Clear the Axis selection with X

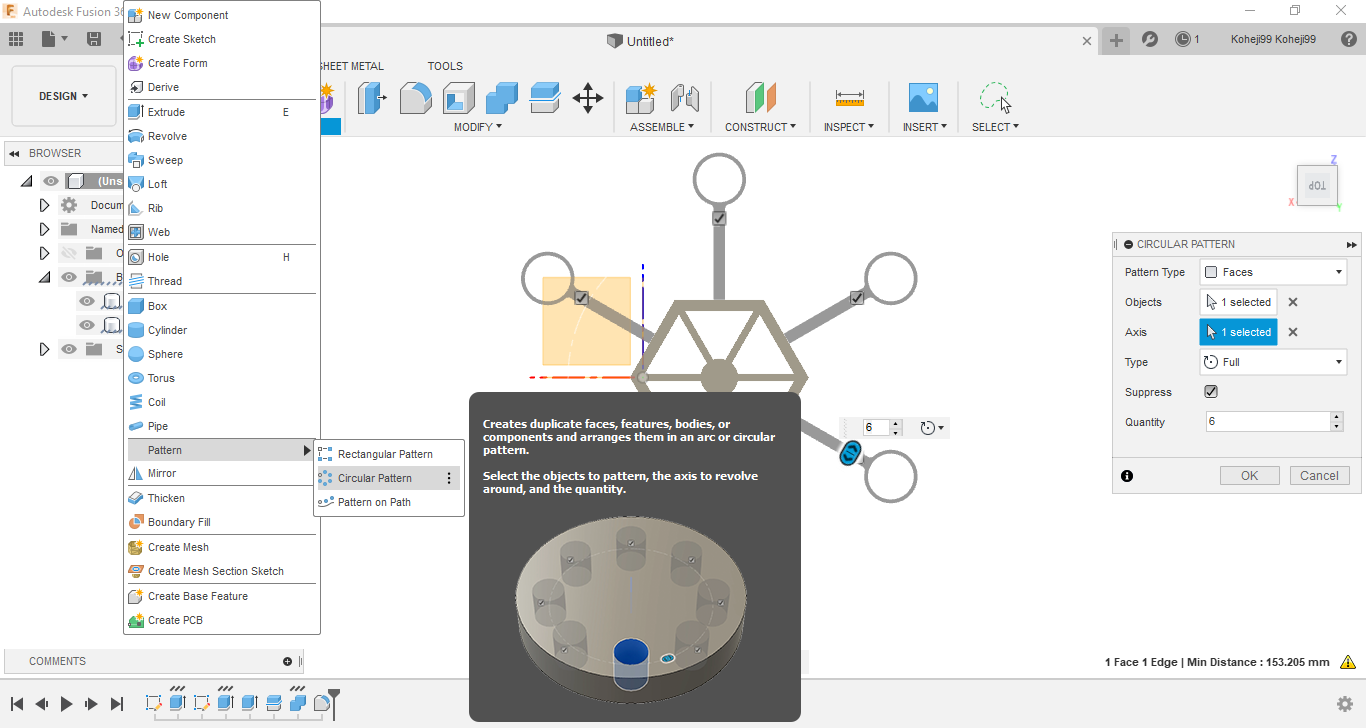(x=1293, y=332)
